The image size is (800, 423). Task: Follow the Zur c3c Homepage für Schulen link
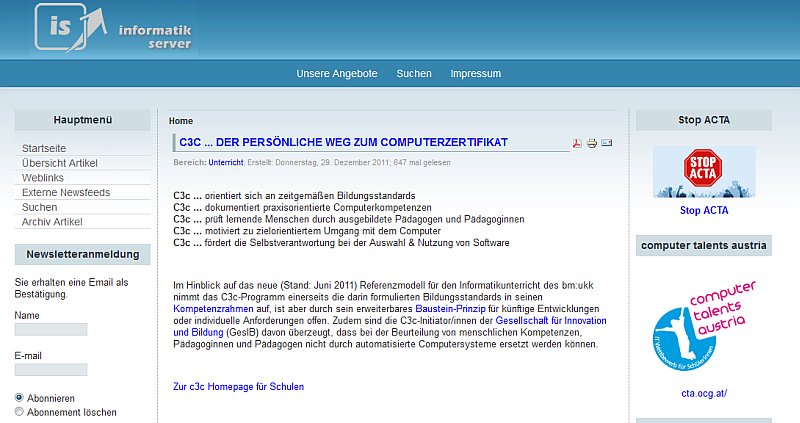coord(239,386)
